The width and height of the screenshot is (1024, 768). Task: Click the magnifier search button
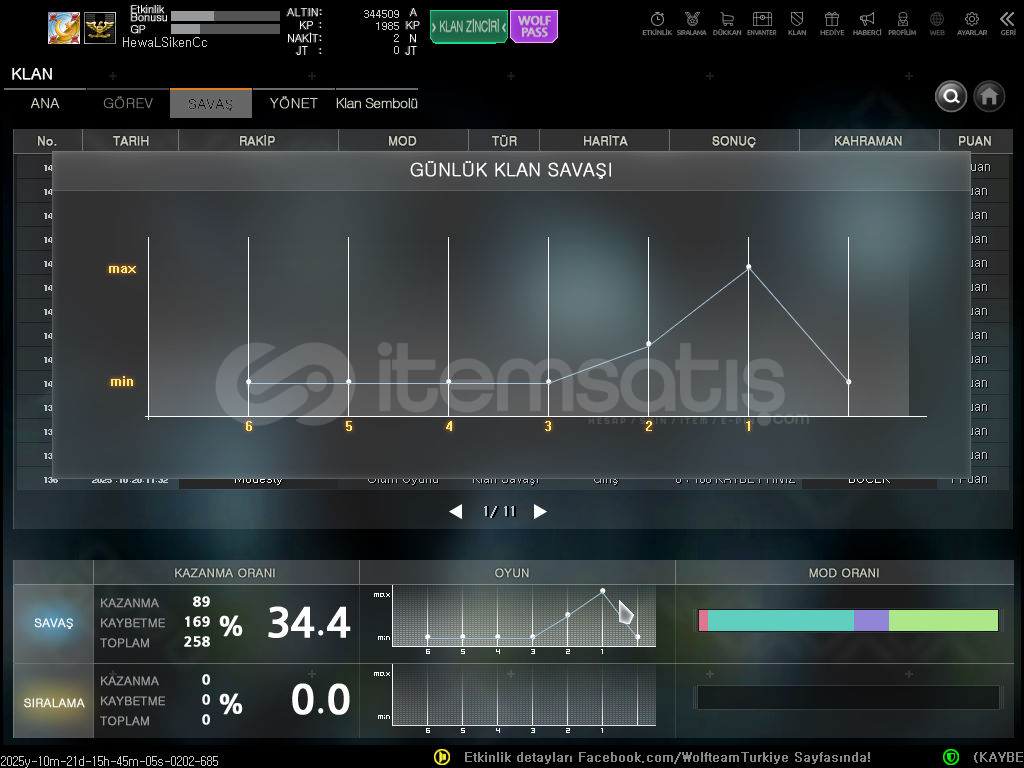click(x=951, y=96)
